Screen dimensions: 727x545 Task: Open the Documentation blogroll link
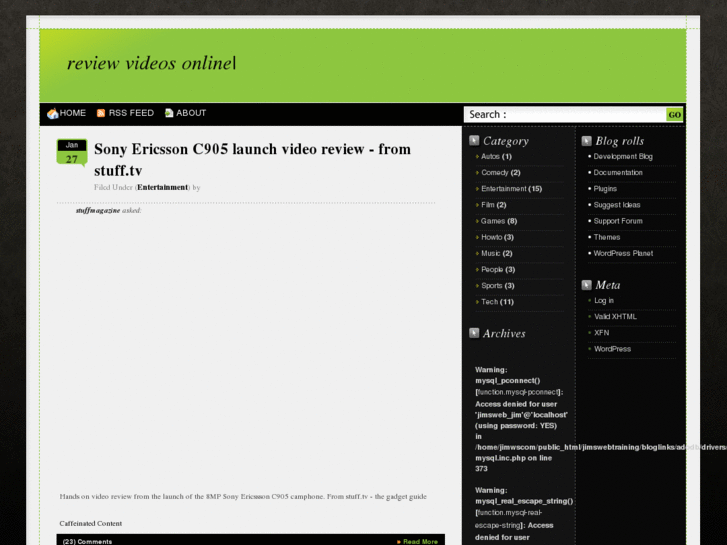618,173
